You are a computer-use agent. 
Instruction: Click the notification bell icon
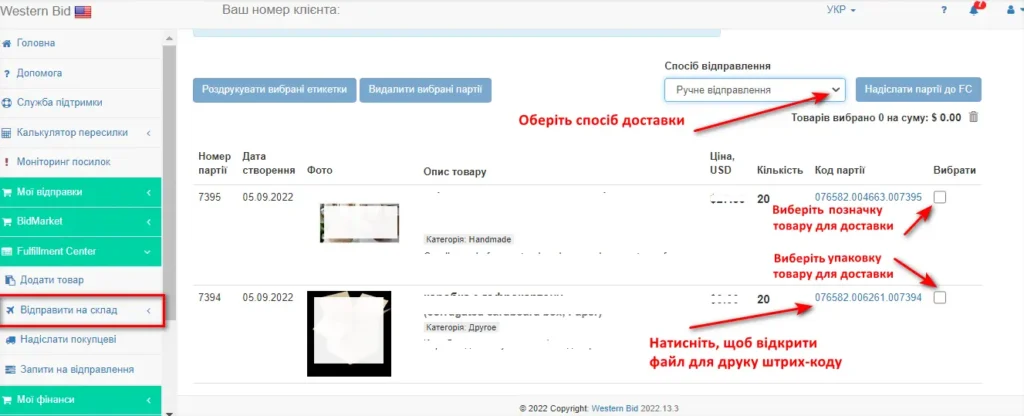tap(974, 10)
